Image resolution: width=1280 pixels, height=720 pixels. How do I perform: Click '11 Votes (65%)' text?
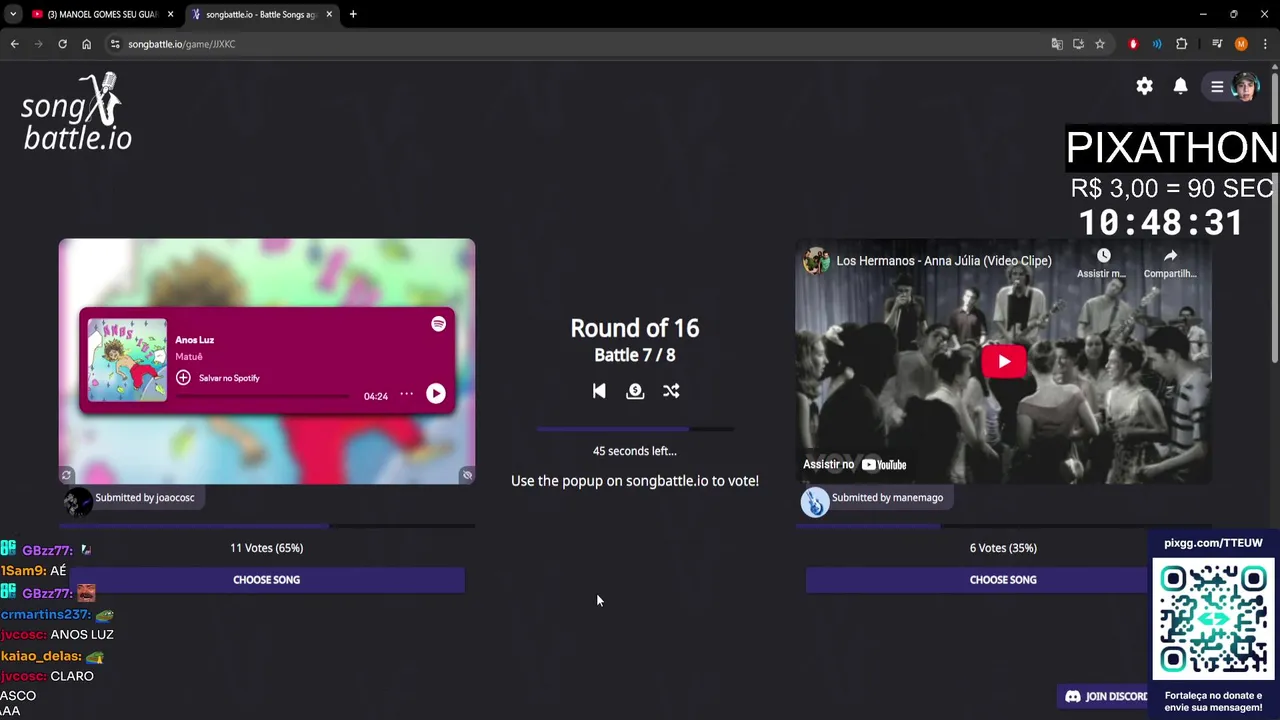[x=266, y=548]
